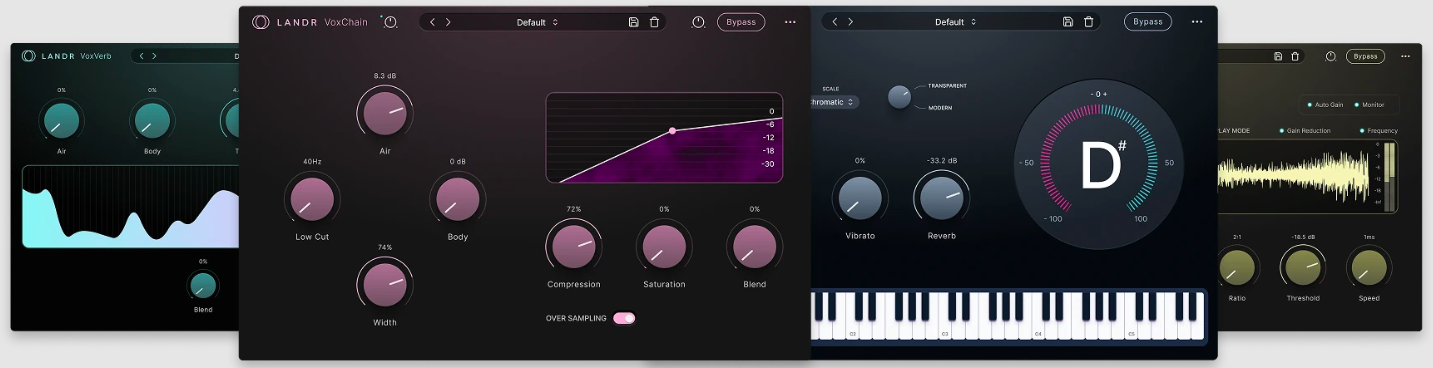Click Bypass in VoxChain

click(x=741, y=22)
